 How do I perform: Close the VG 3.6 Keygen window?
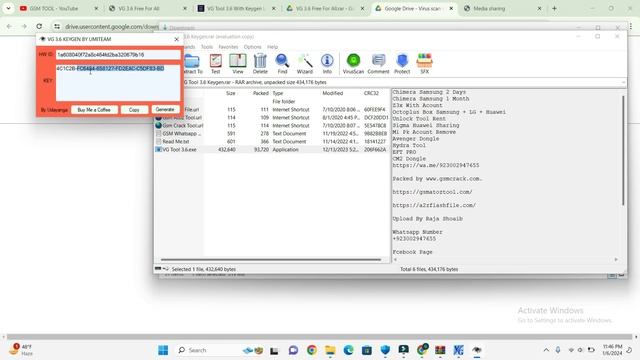176,39
